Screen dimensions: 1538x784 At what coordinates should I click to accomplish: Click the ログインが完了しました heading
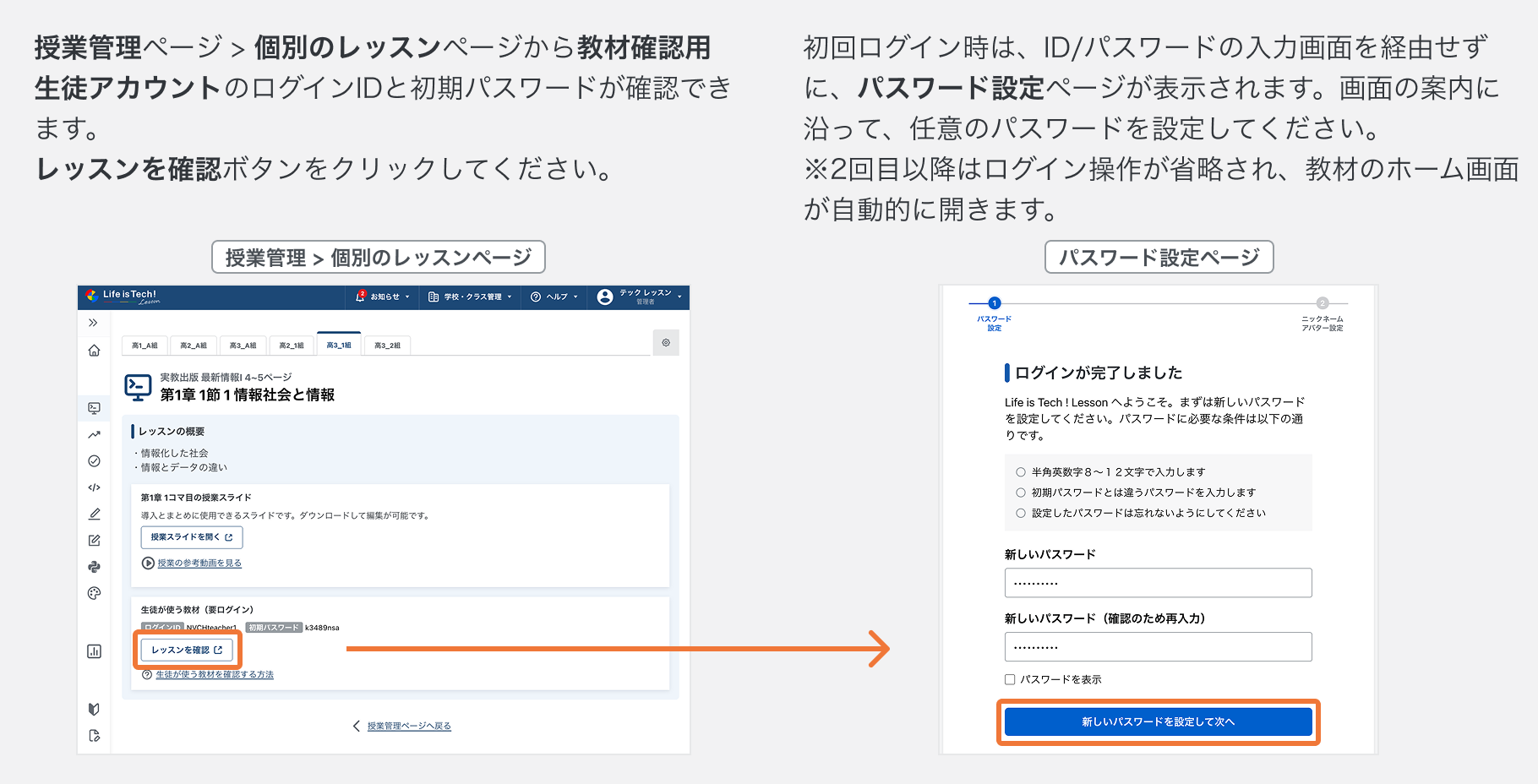coord(1099,373)
